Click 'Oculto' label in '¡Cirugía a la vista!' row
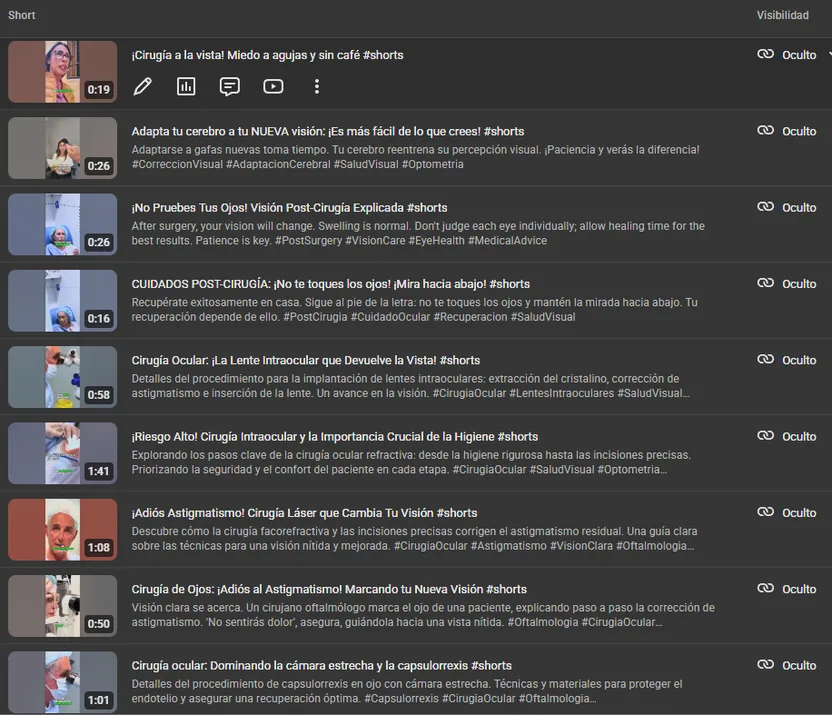 click(x=799, y=55)
